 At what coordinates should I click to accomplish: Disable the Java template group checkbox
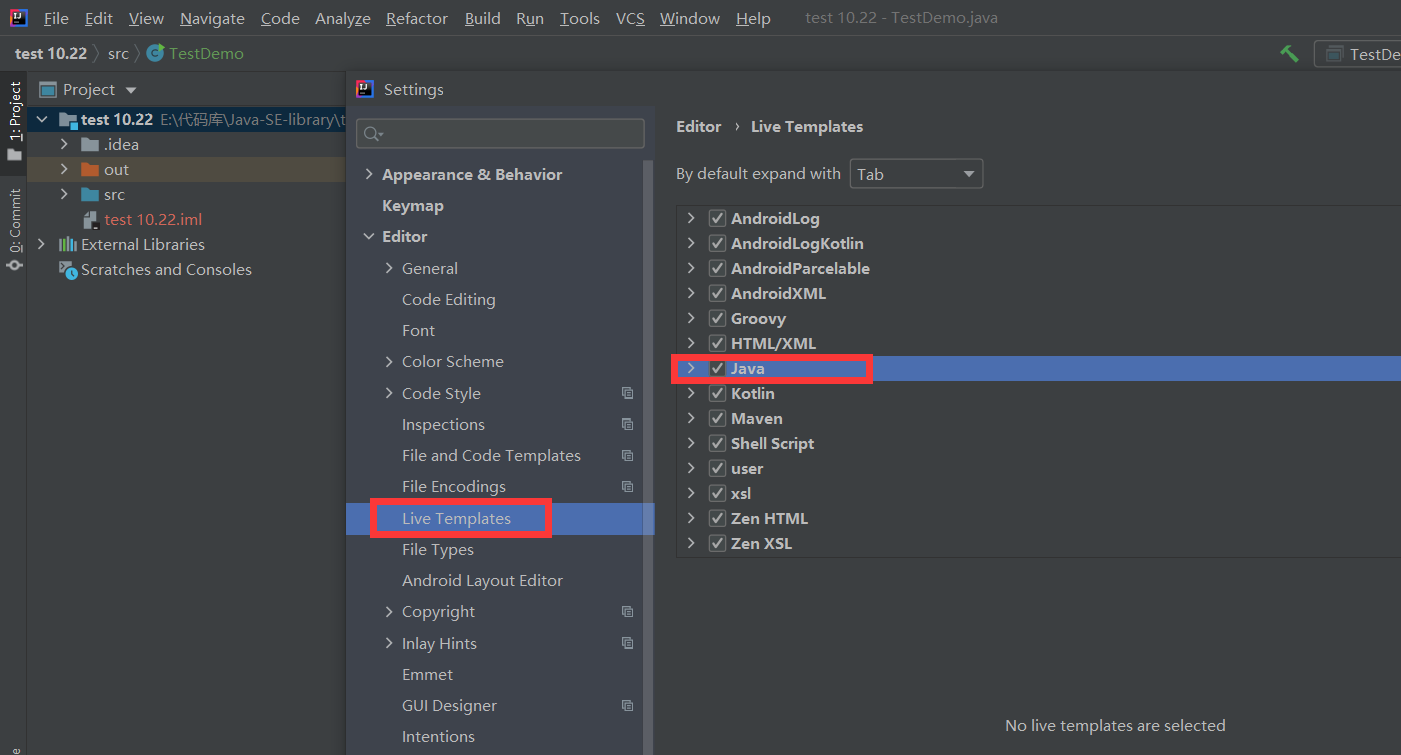717,368
